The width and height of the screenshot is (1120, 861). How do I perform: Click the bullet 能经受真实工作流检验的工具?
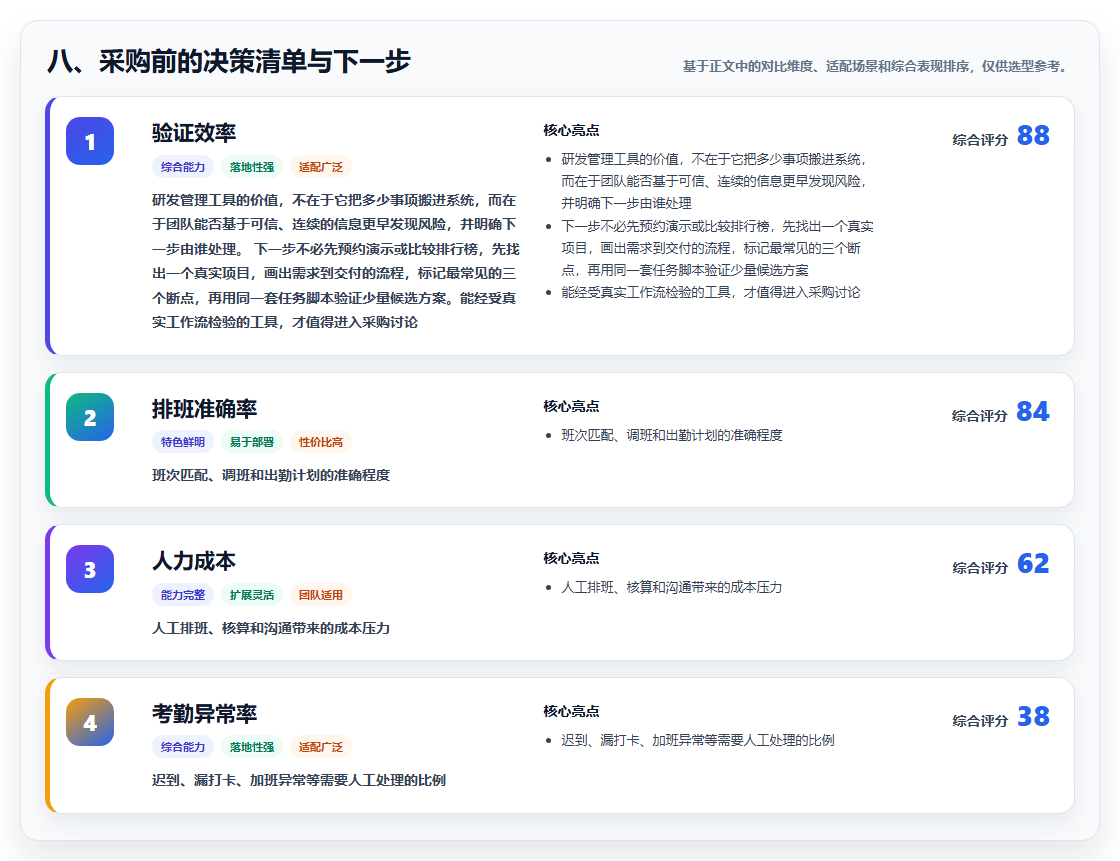point(711,292)
